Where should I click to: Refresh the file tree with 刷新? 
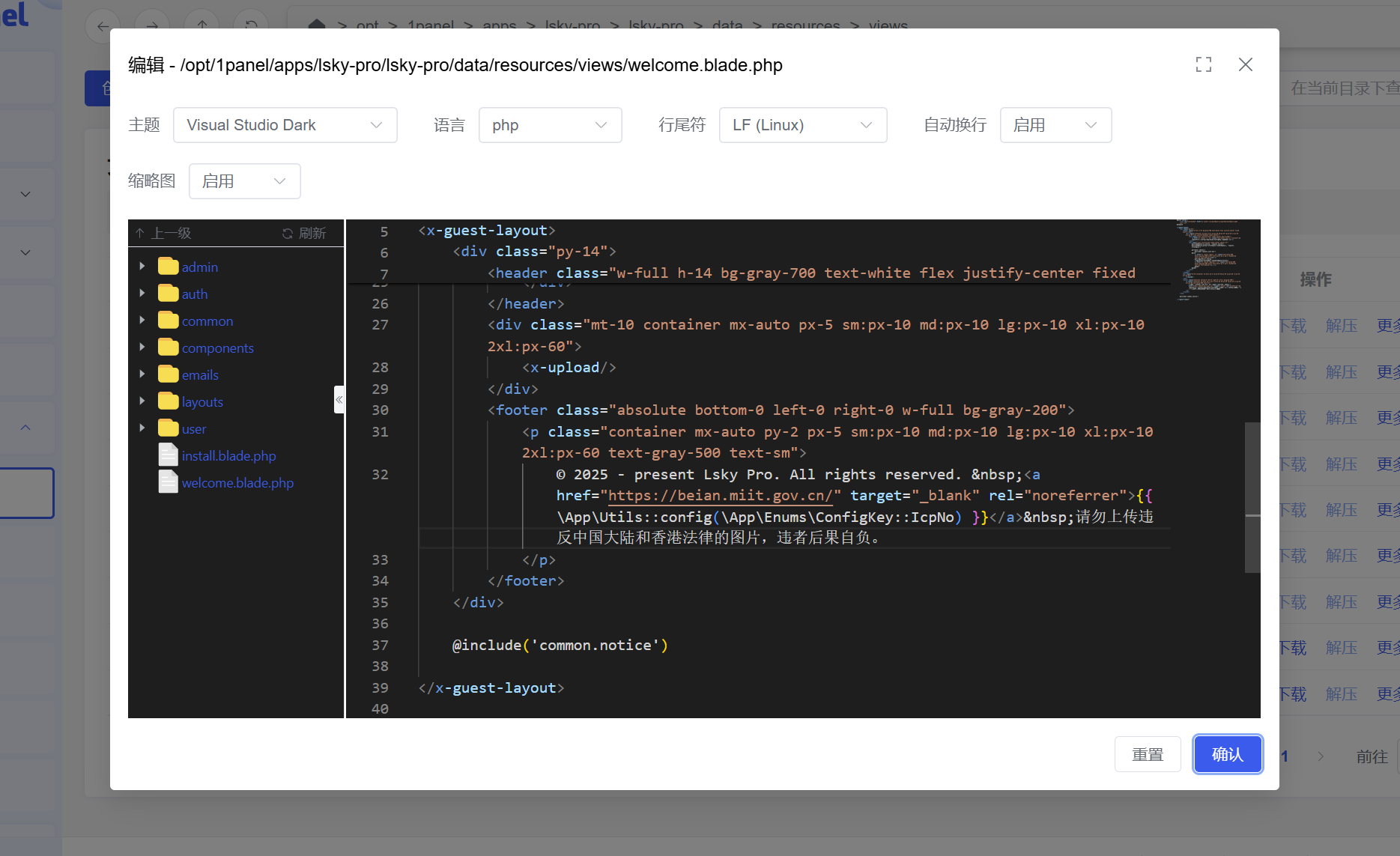(304, 233)
